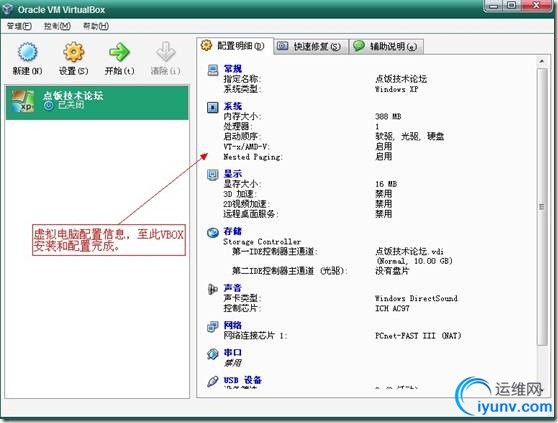Click the 远程桌面服务 label
Image resolution: width=558 pixels, height=423 pixels.
tap(251, 214)
